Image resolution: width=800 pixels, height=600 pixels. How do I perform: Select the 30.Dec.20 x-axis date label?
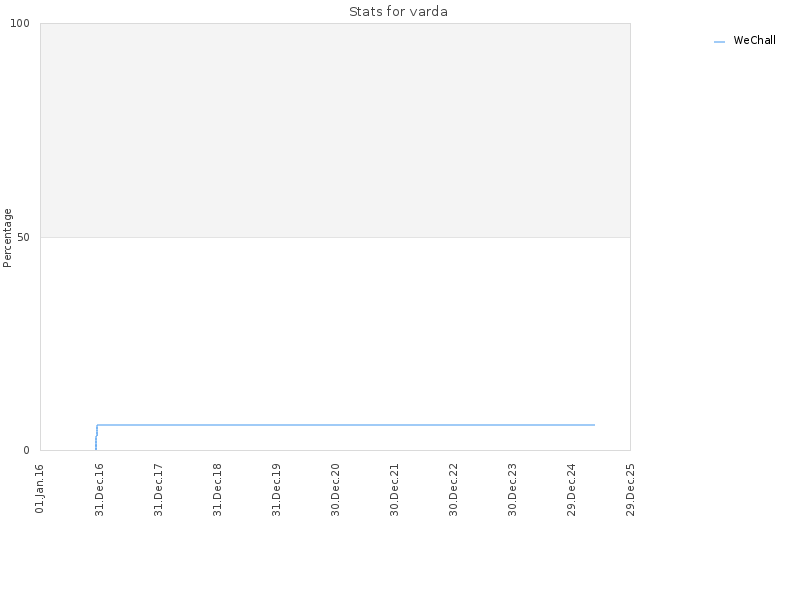[x=336, y=489]
